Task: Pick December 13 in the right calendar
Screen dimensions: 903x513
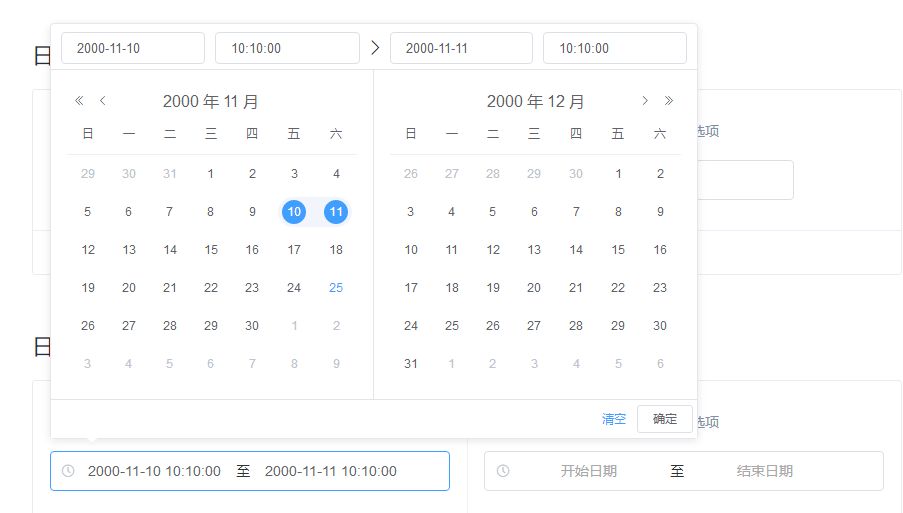Action: coord(534,250)
